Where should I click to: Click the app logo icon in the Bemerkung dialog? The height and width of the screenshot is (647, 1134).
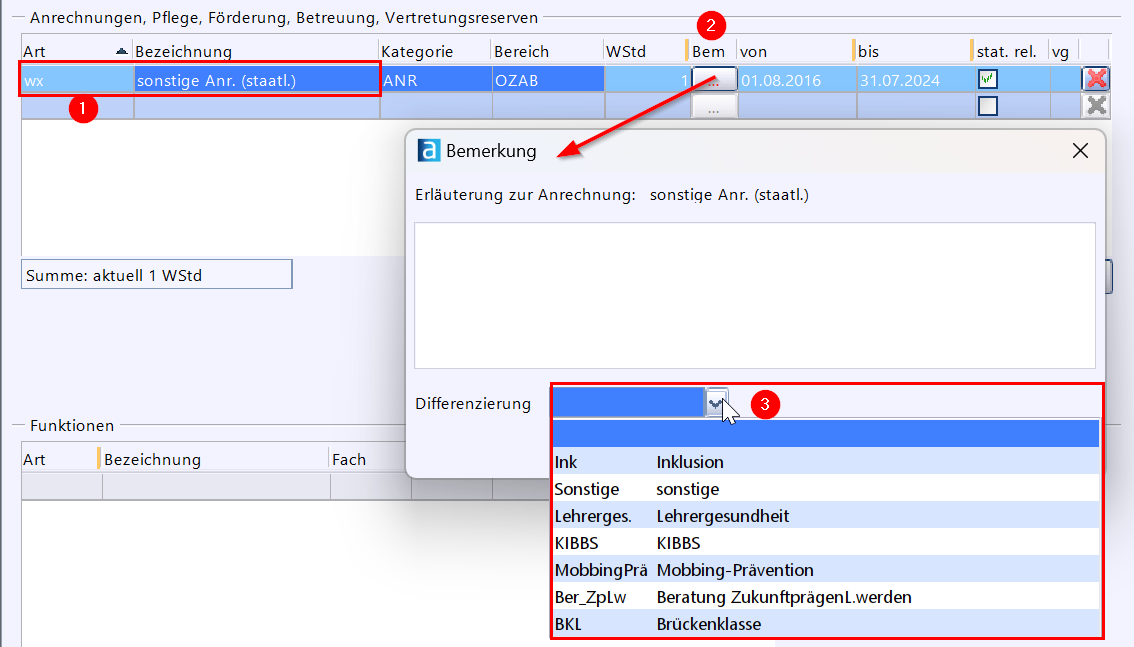coord(429,150)
